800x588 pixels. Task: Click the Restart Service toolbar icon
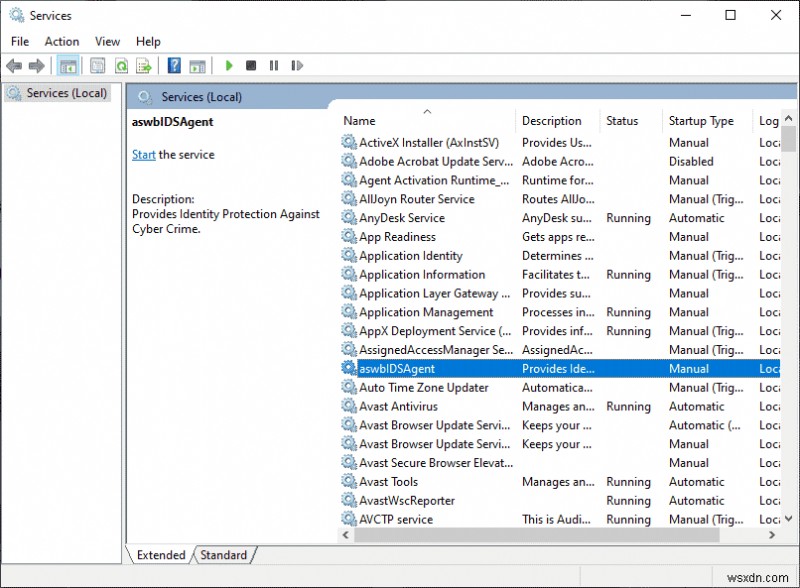(297, 66)
